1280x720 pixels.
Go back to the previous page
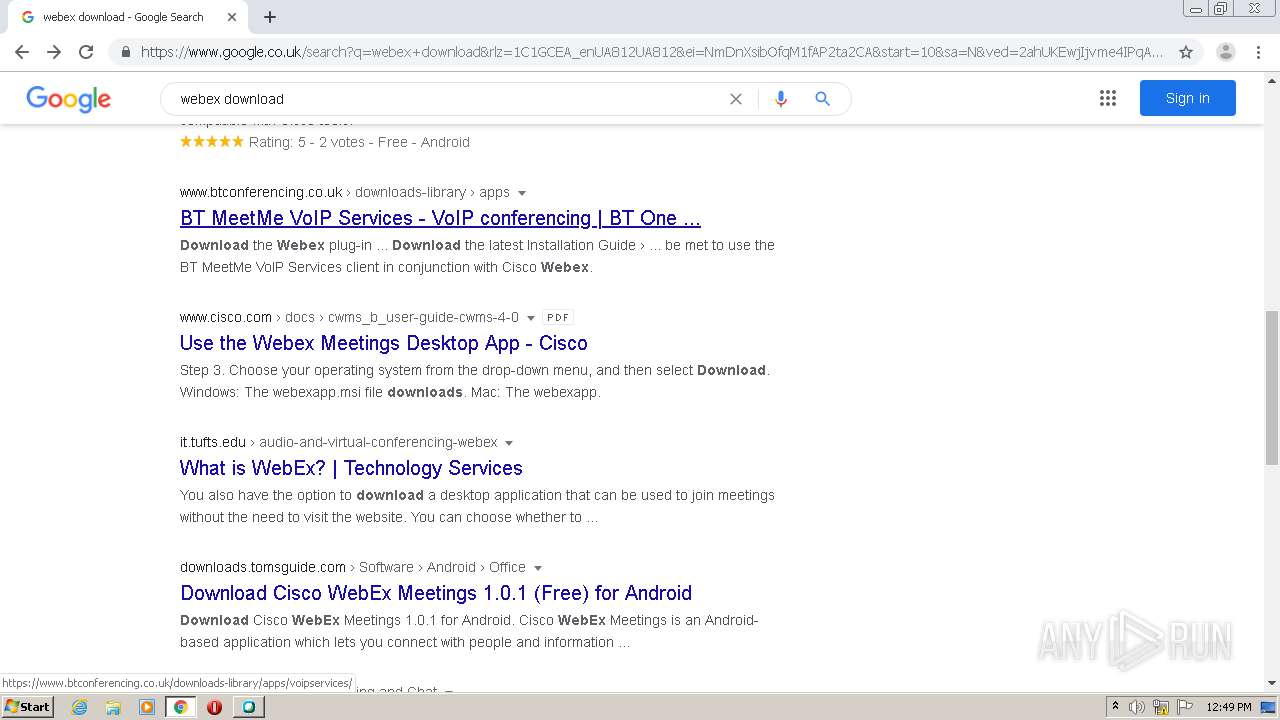tap(22, 52)
